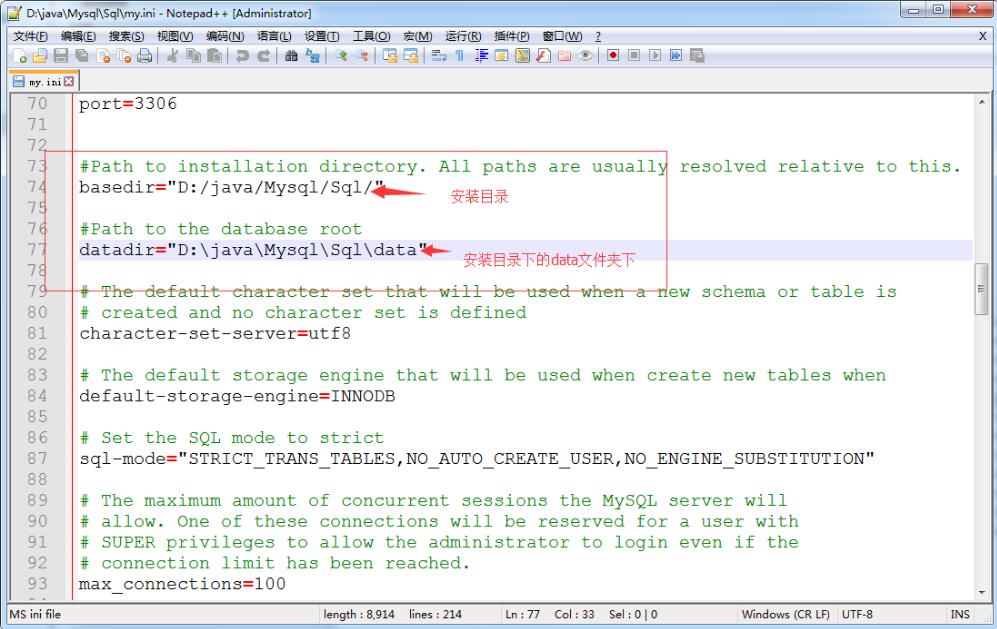
Task: Click the Open file folder icon
Action: tap(38, 56)
